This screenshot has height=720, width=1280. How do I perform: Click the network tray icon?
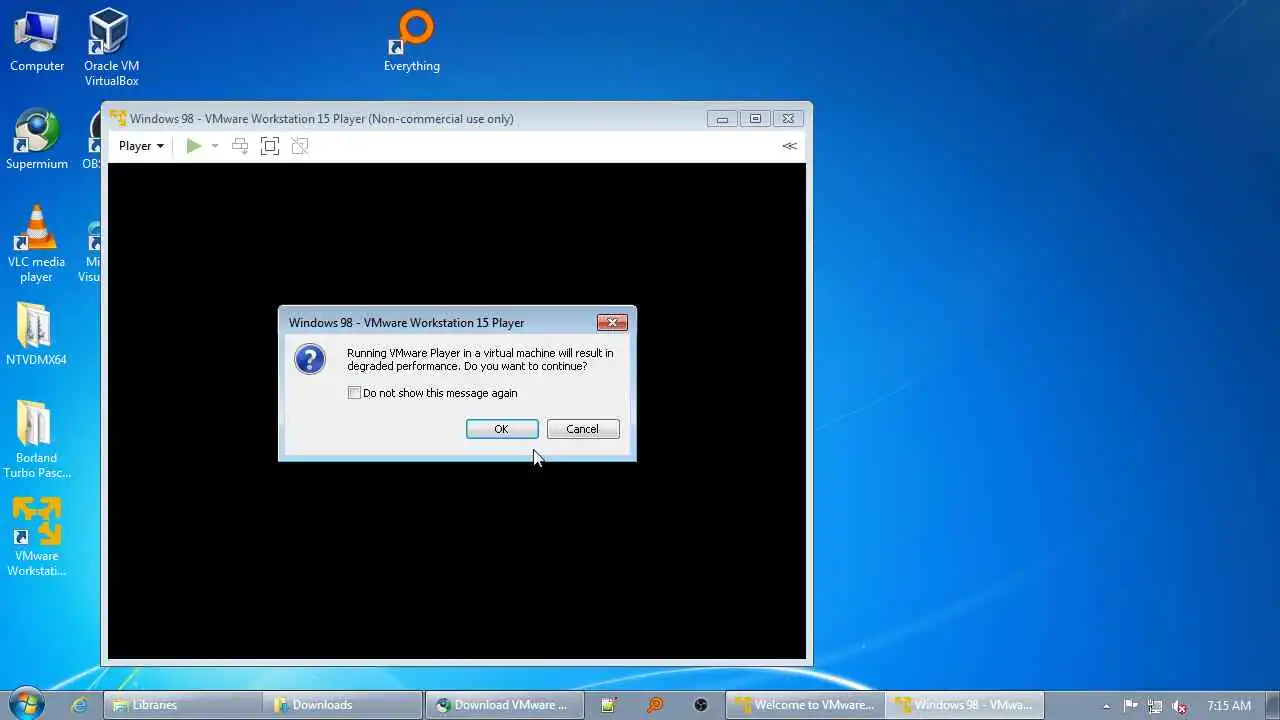[x=1155, y=706]
